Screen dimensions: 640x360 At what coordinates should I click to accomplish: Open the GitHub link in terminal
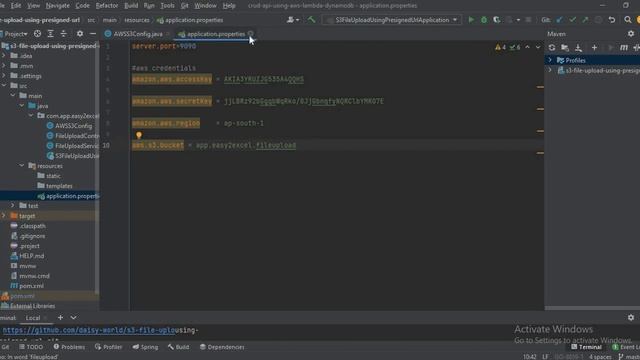pyautogui.click(x=89, y=330)
